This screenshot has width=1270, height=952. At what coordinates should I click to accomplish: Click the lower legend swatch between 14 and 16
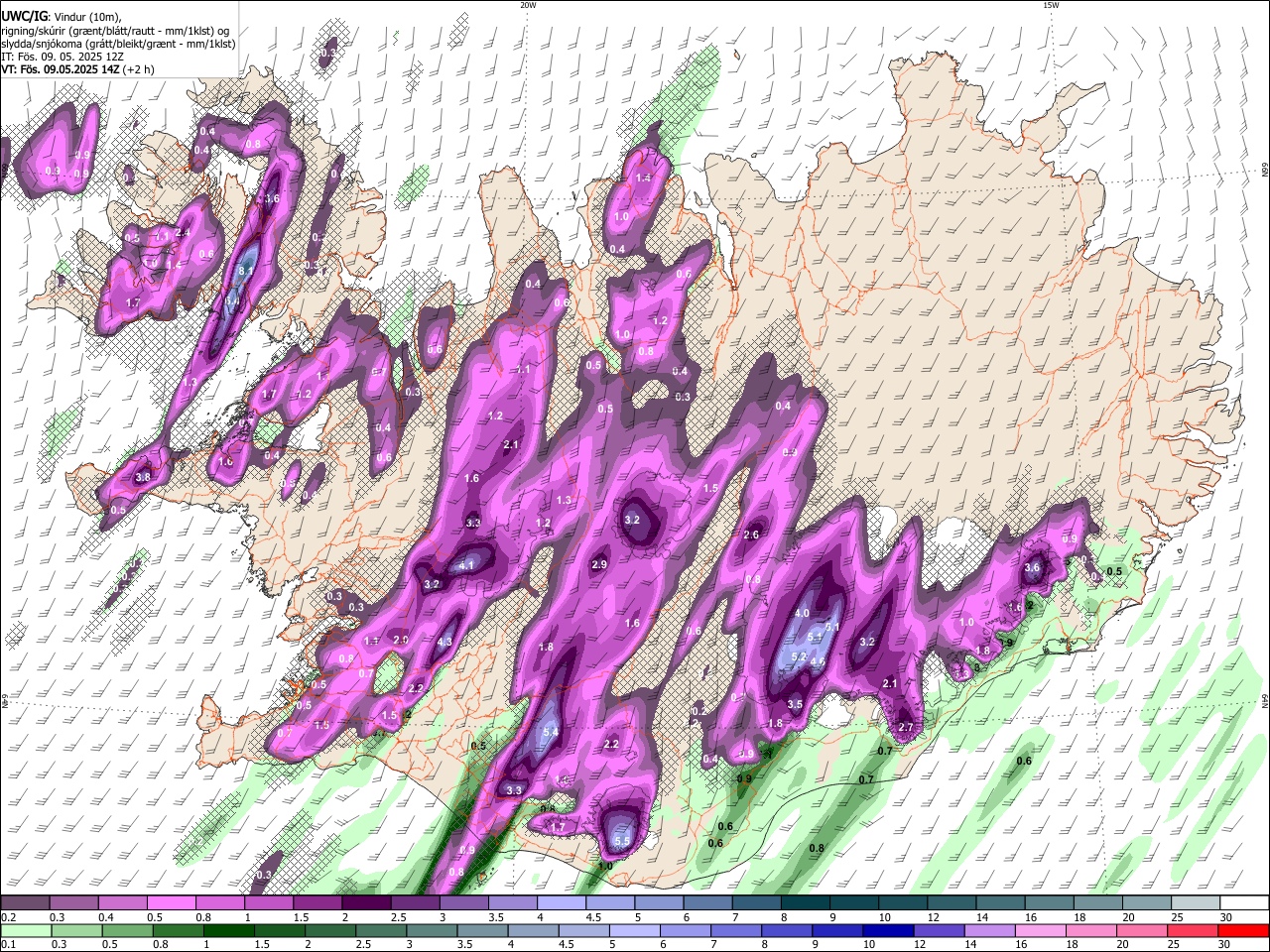[x=989, y=930]
